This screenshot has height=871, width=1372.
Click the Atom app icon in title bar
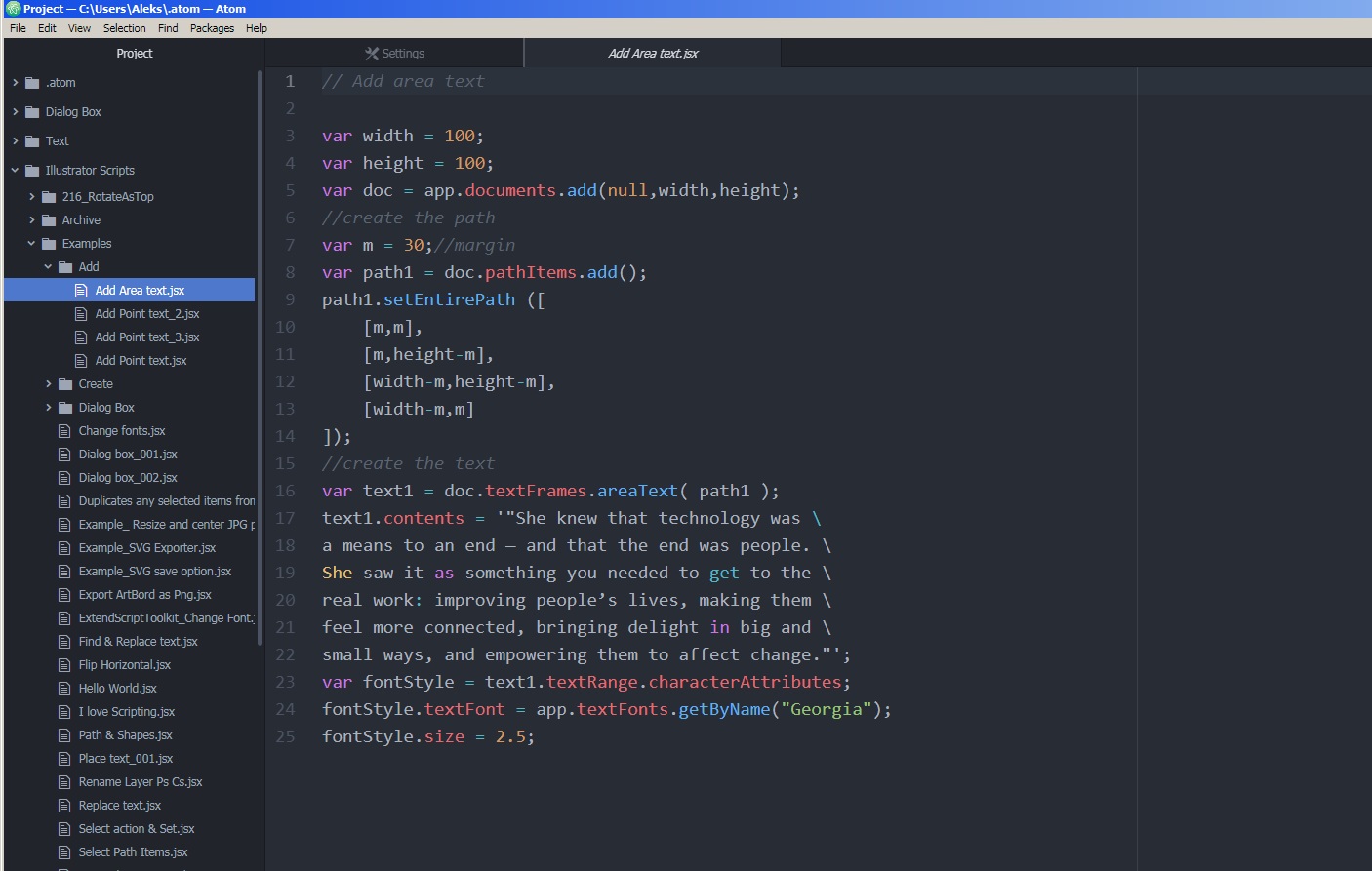[x=13, y=9]
